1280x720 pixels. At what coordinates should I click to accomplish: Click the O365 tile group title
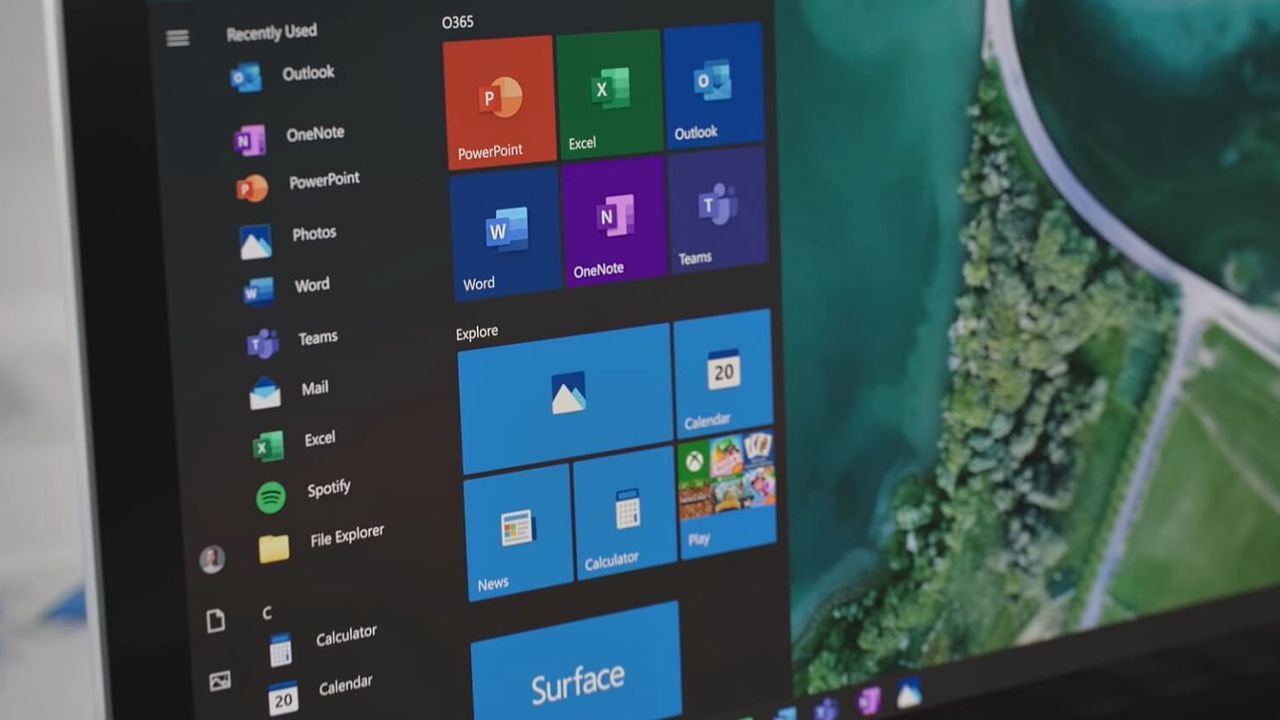point(458,21)
